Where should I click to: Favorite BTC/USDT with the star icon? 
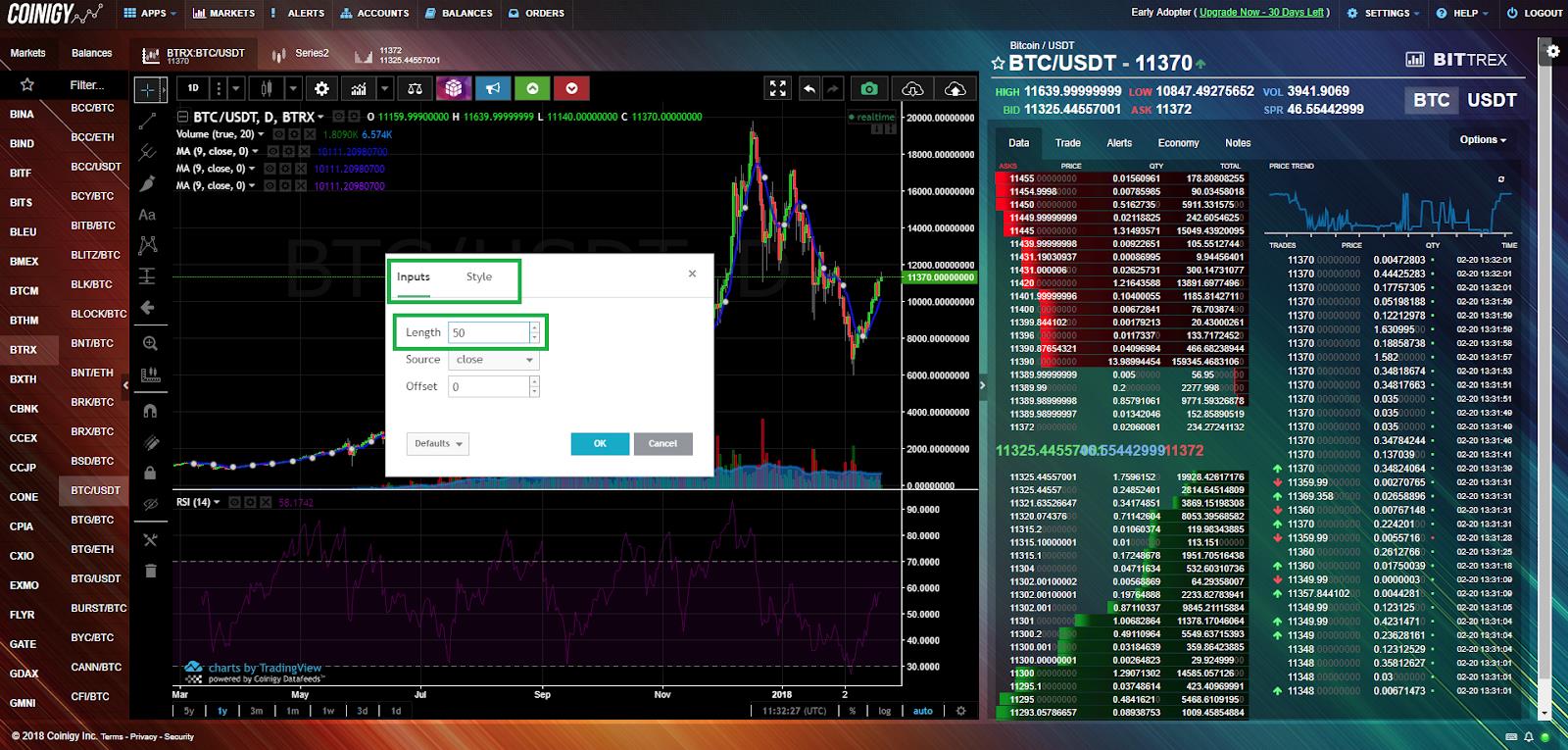[x=999, y=64]
